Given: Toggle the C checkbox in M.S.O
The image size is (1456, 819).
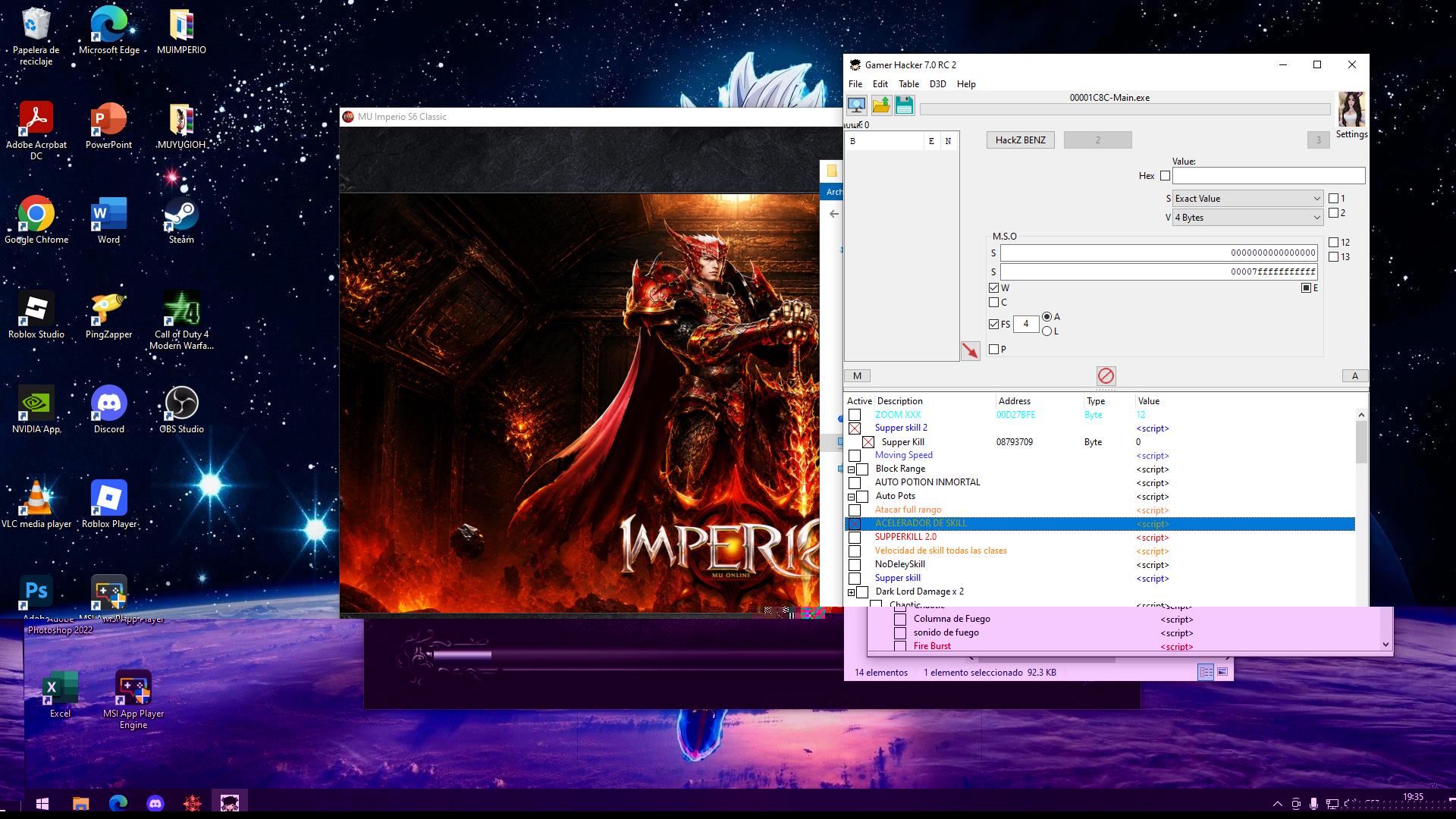Looking at the screenshot, I should point(993,303).
